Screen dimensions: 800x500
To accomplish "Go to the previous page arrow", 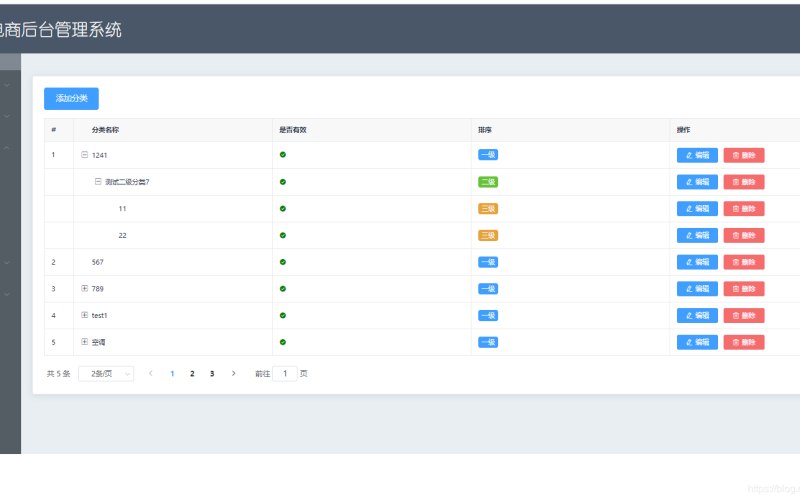I will pyautogui.click(x=151, y=373).
